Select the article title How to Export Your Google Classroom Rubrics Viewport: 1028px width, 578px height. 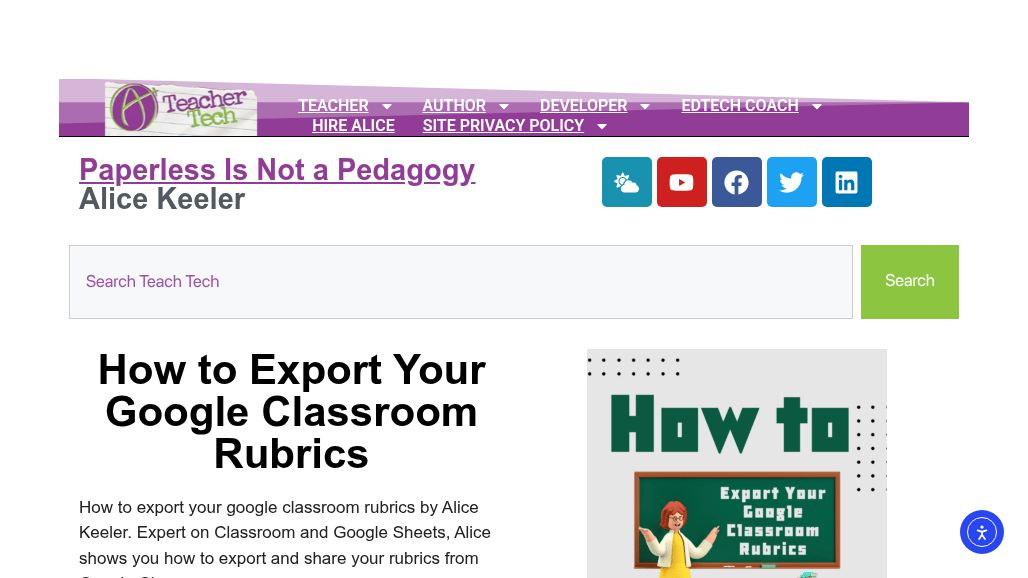click(x=292, y=412)
